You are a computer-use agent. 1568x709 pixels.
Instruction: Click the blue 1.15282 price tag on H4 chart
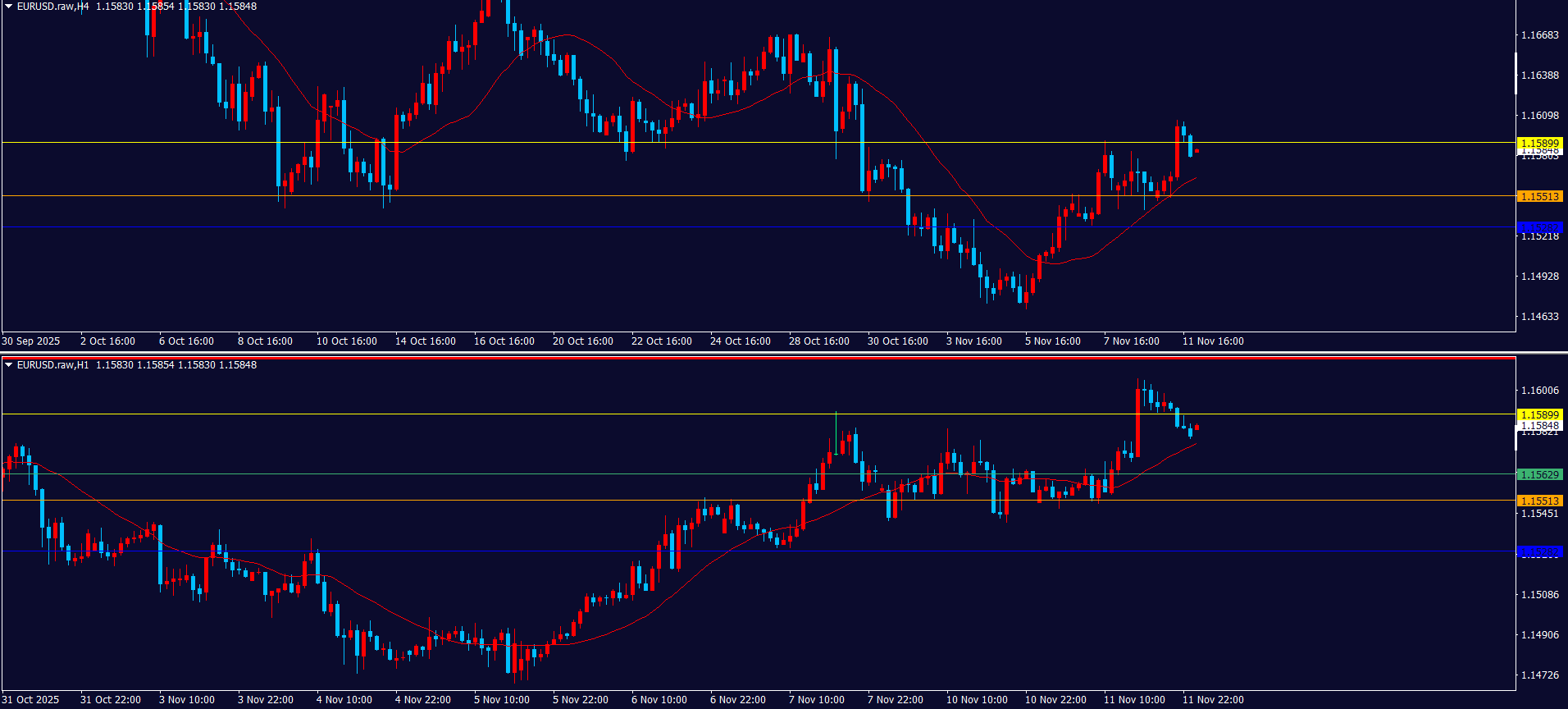[1539, 227]
